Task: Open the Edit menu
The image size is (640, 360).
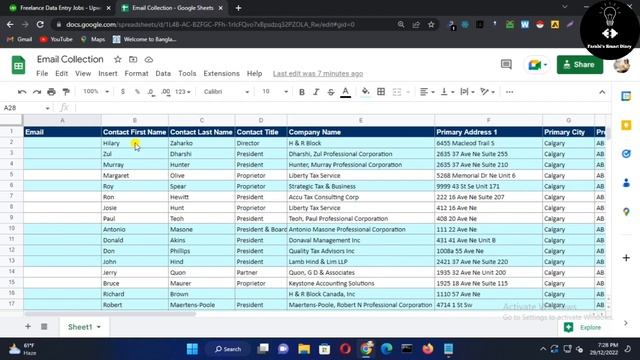Action: (62, 73)
